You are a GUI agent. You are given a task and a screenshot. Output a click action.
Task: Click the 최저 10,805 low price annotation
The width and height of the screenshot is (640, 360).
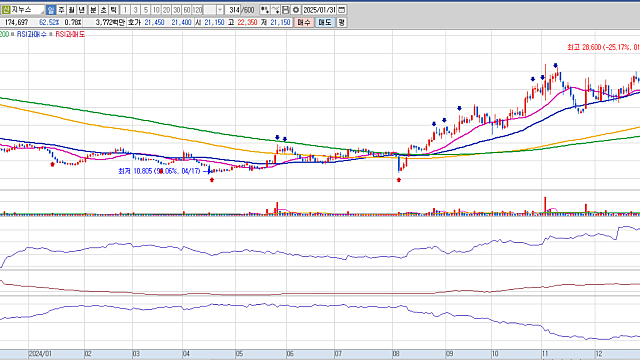[x=159, y=171]
